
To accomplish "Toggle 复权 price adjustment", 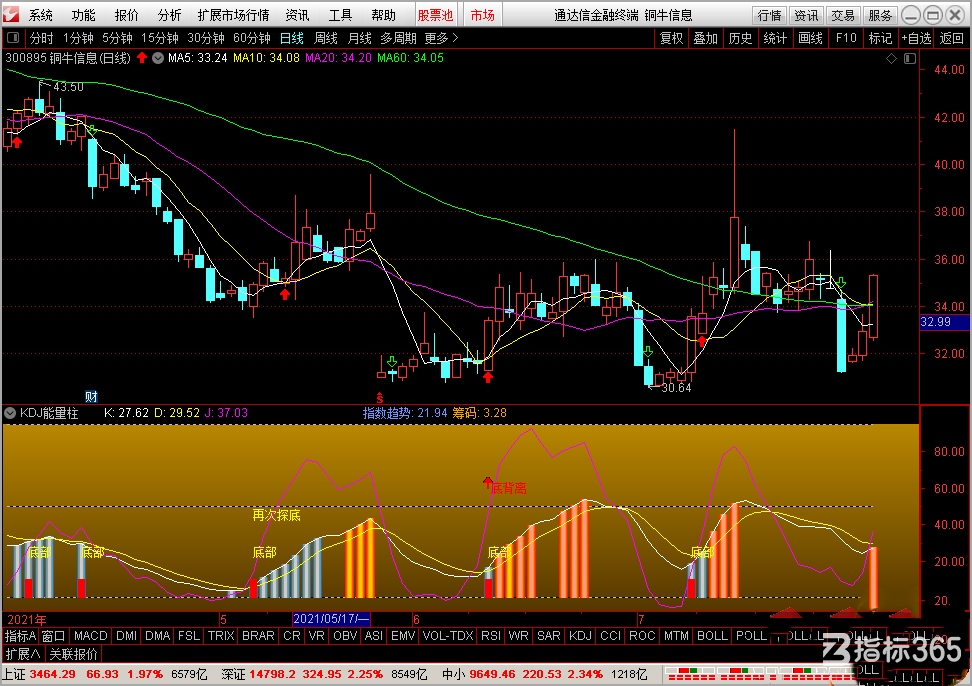I will [671, 38].
